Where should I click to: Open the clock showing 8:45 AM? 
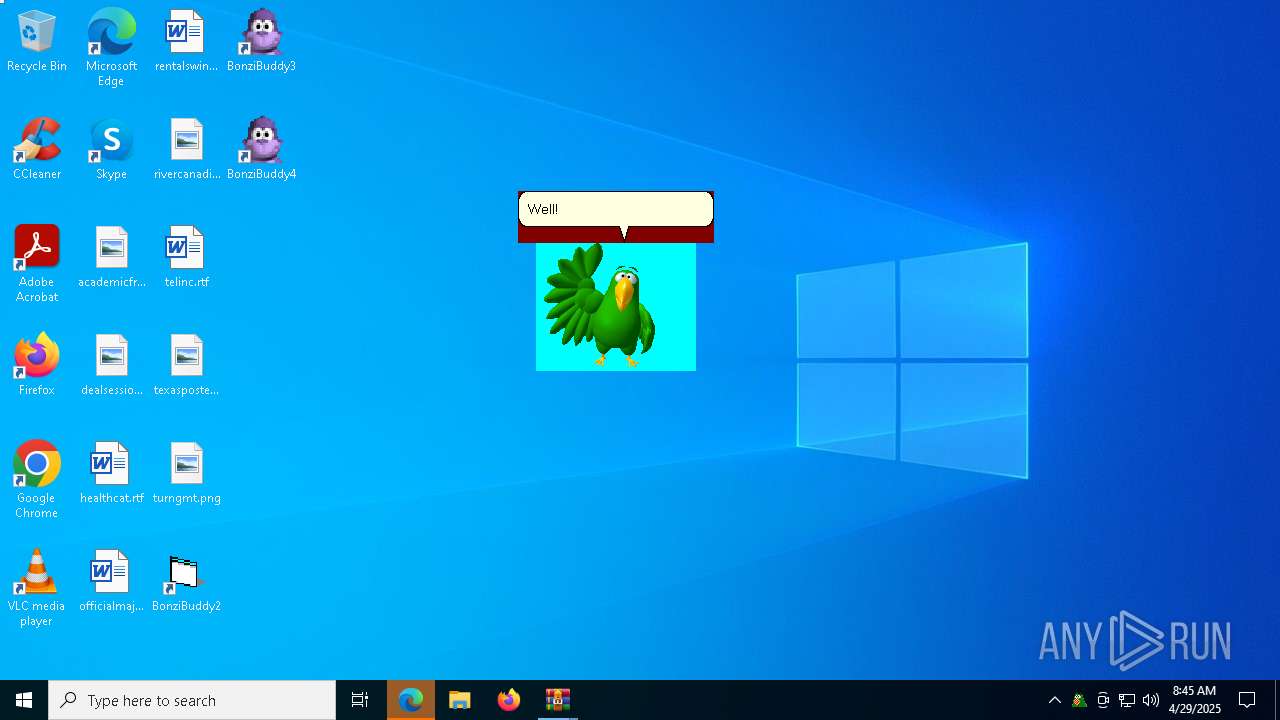(x=1195, y=700)
